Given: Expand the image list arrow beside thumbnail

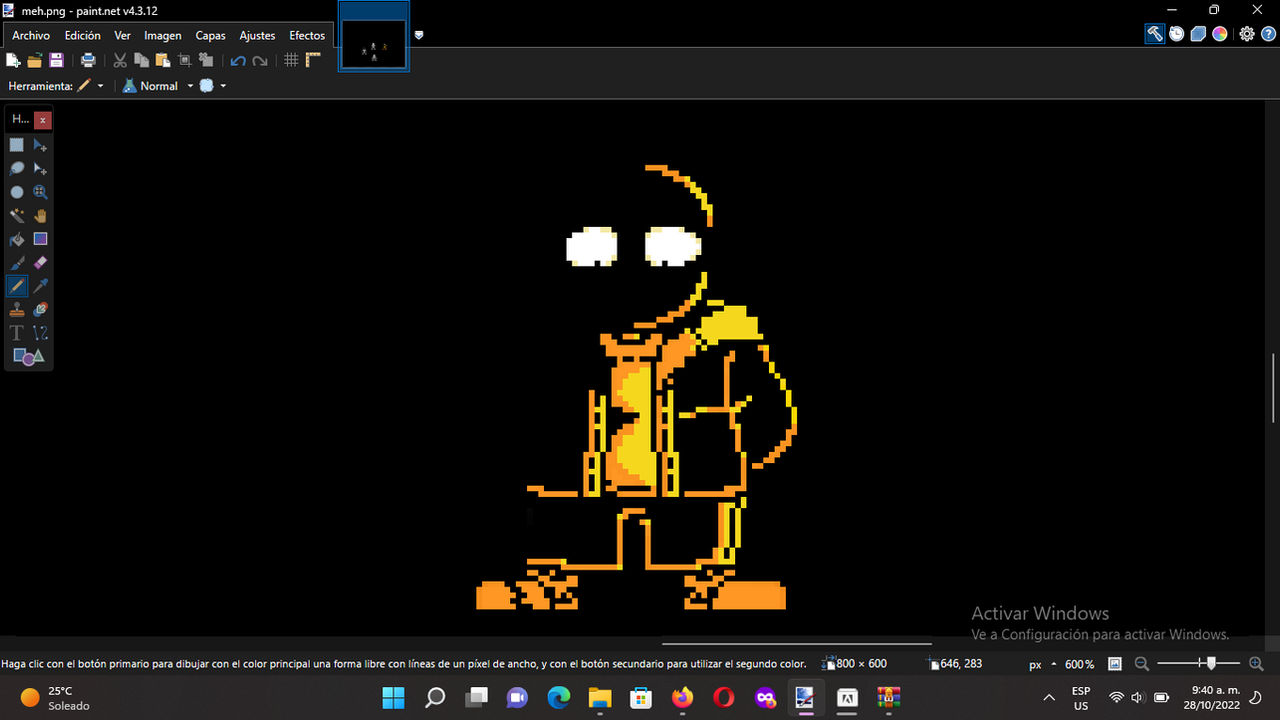Looking at the screenshot, I should tap(419, 35).
